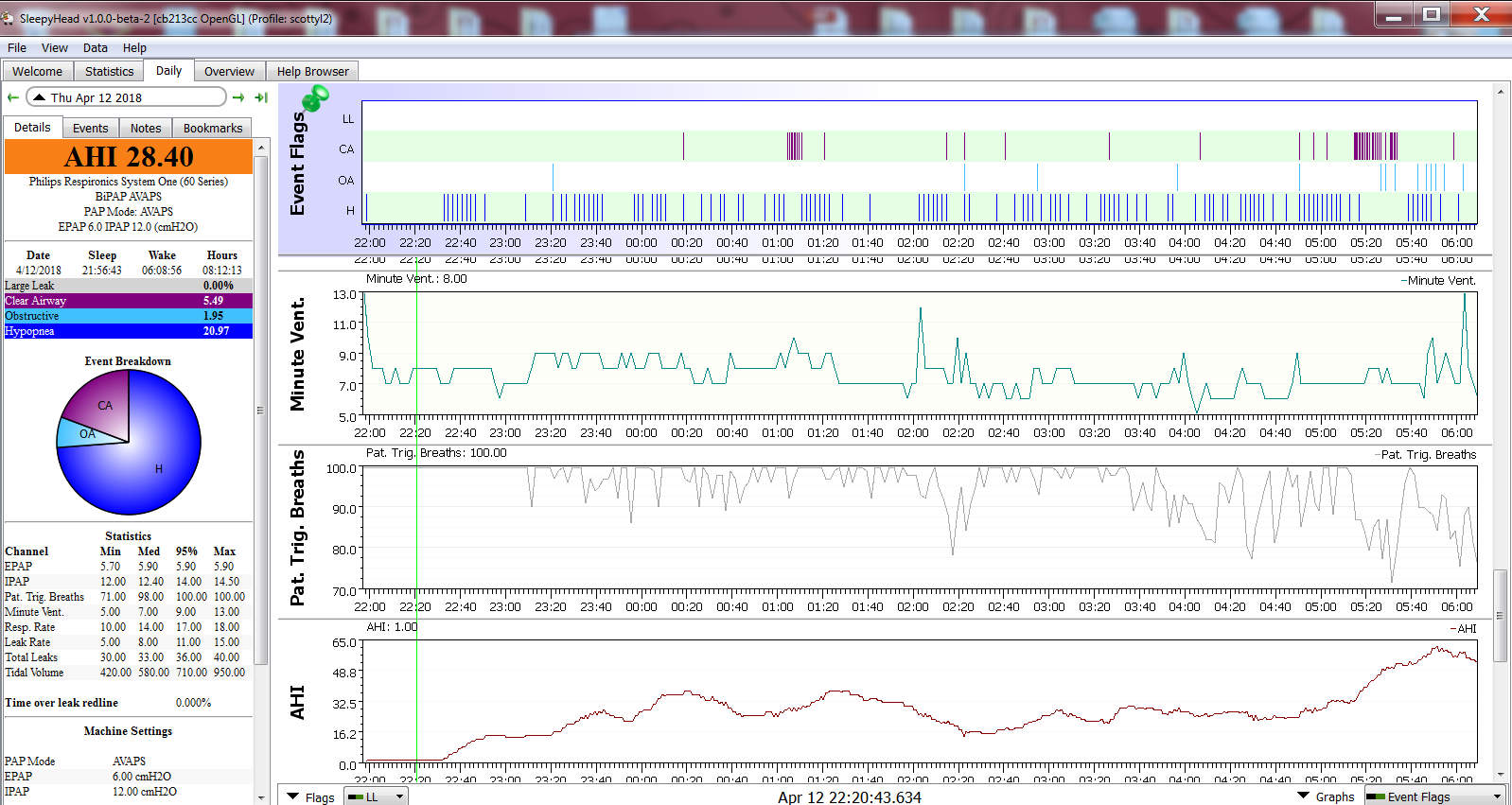Click the H slice of pie chart
The width and height of the screenshot is (1512, 805).
click(x=159, y=468)
